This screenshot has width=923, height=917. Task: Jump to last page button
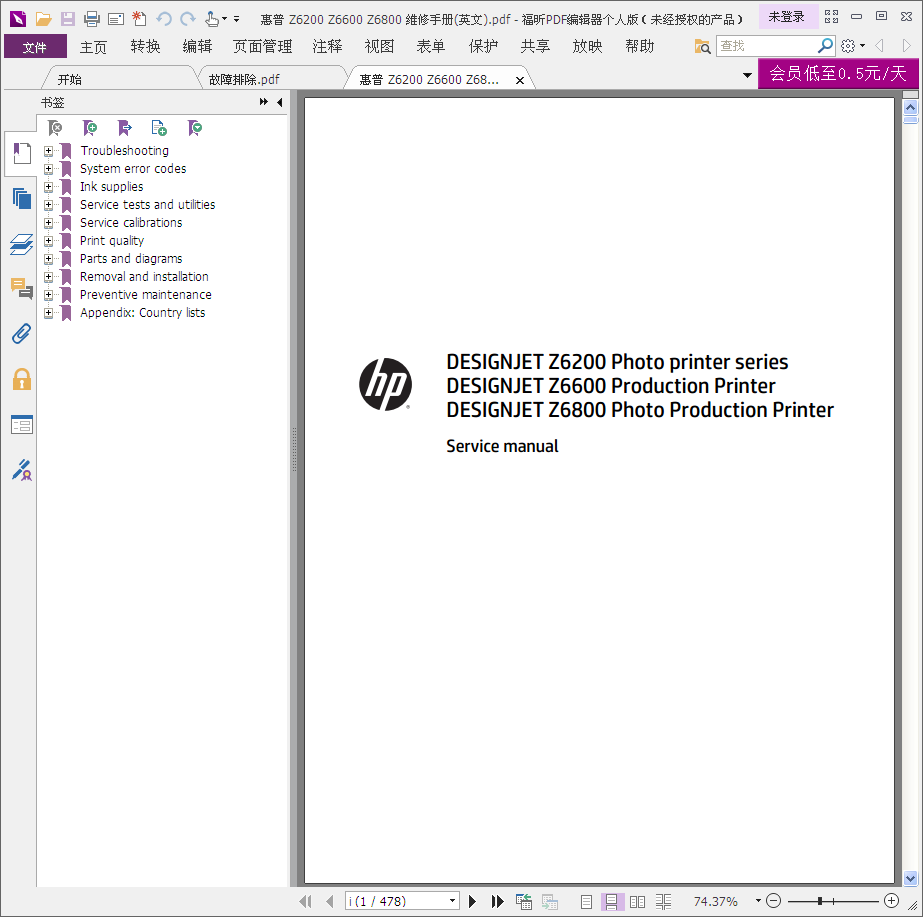(x=497, y=901)
